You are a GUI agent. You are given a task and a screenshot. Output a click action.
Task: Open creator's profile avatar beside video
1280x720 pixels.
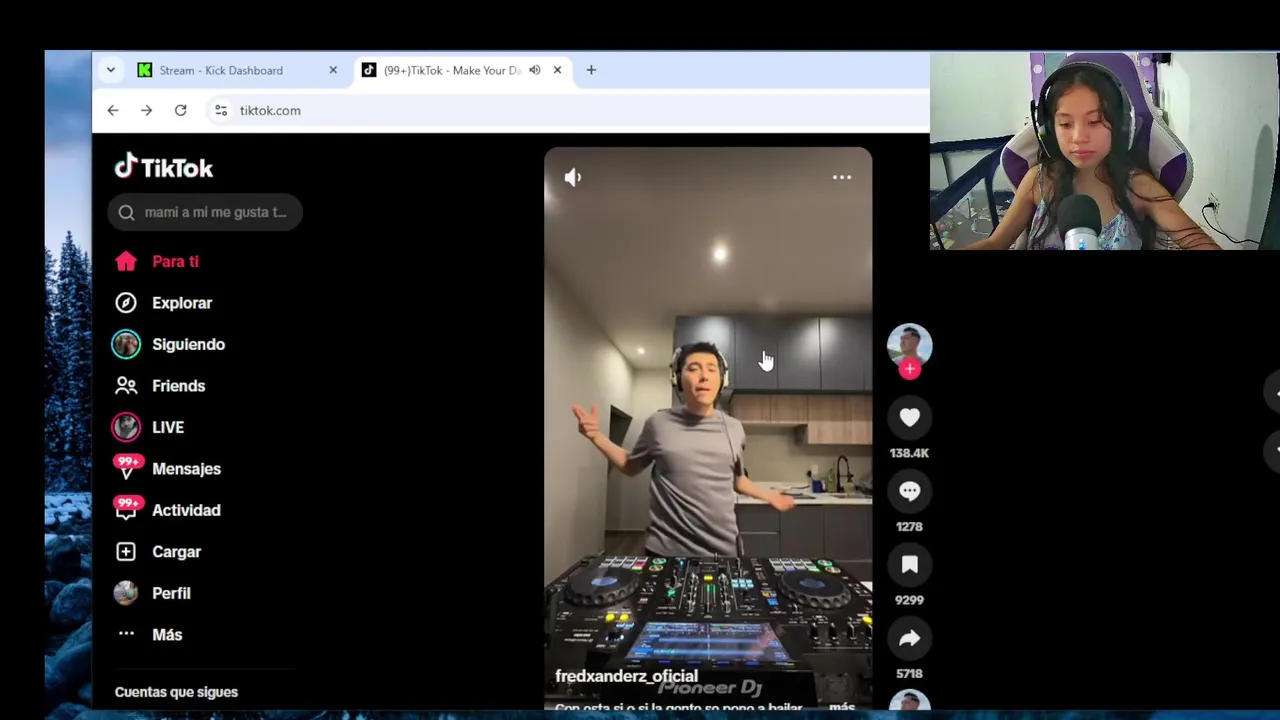[x=909, y=345]
